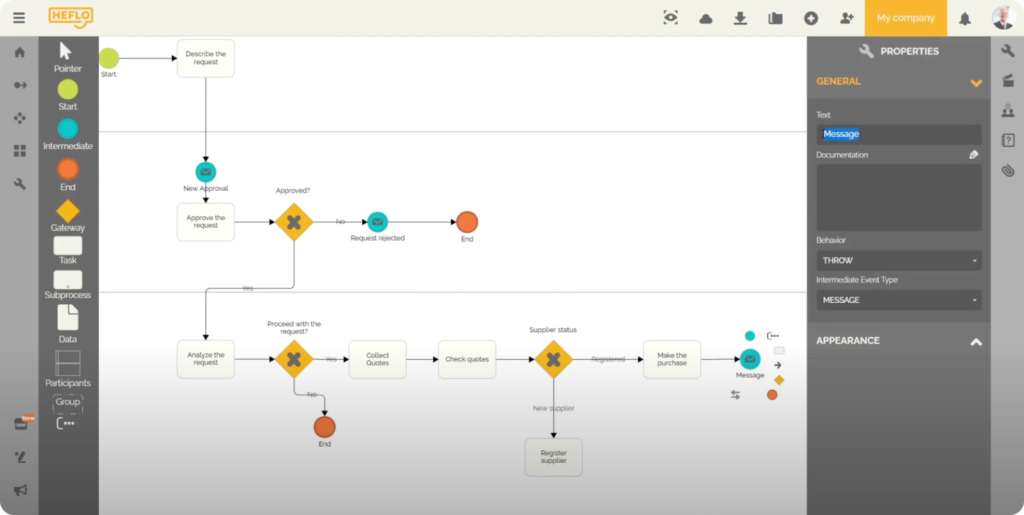This screenshot has height=515, width=1024.
Task: Collapse the General properties section
Action: pyautogui.click(x=976, y=83)
